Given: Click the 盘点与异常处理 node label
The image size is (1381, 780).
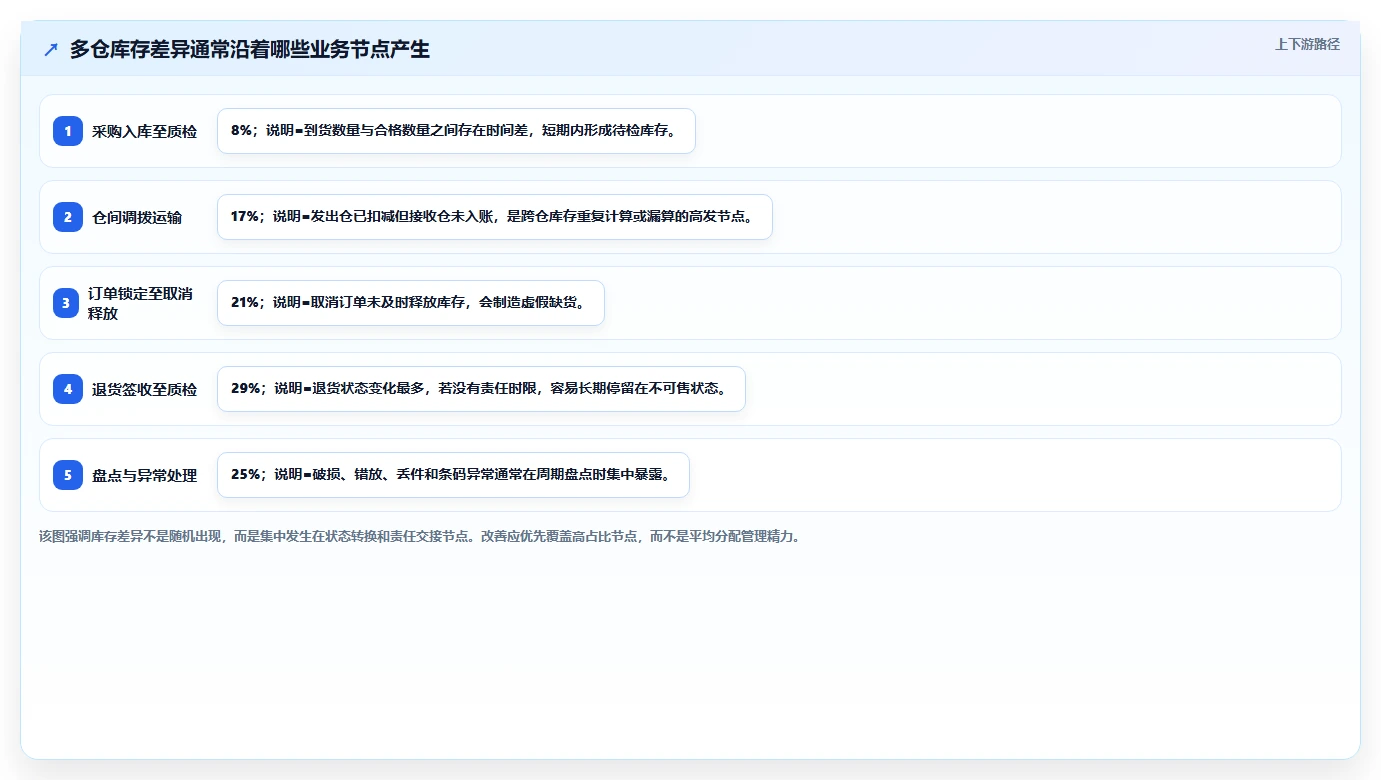Looking at the screenshot, I should pyautogui.click(x=145, y=475).
